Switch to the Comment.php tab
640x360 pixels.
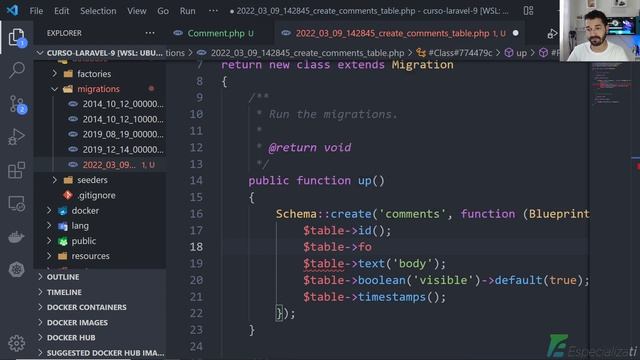[x=215, y=33]
